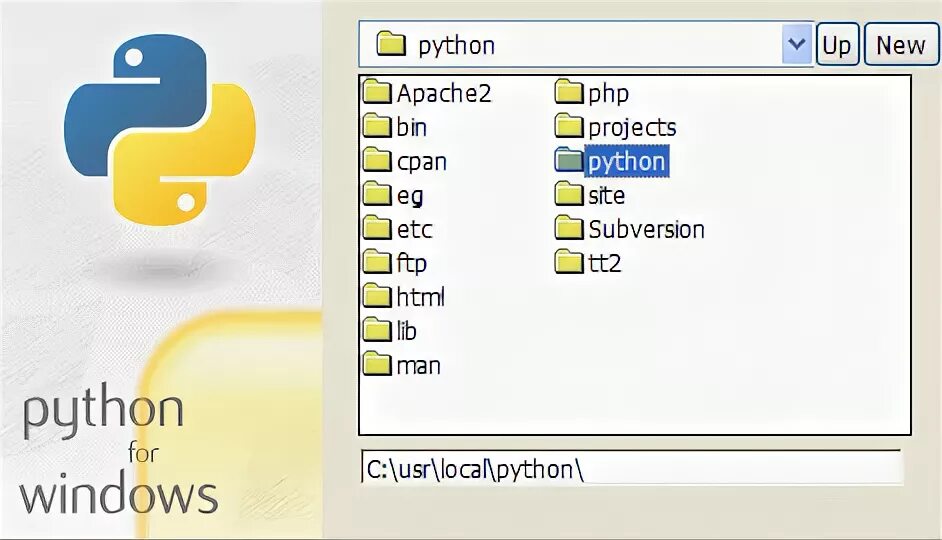Select the 'bin' folder name
This screenshot has width=942, height=540.
point(412,127)
